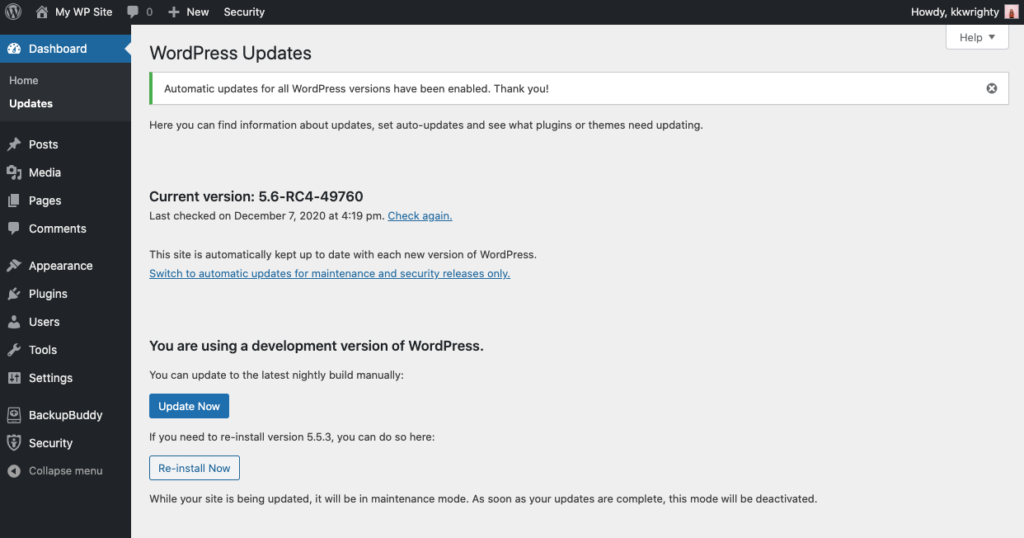The height and width of the screenshot is (538, 1024).
Task: Click the comment count 0 in admin bar
Action: click(x=149, y=12)
